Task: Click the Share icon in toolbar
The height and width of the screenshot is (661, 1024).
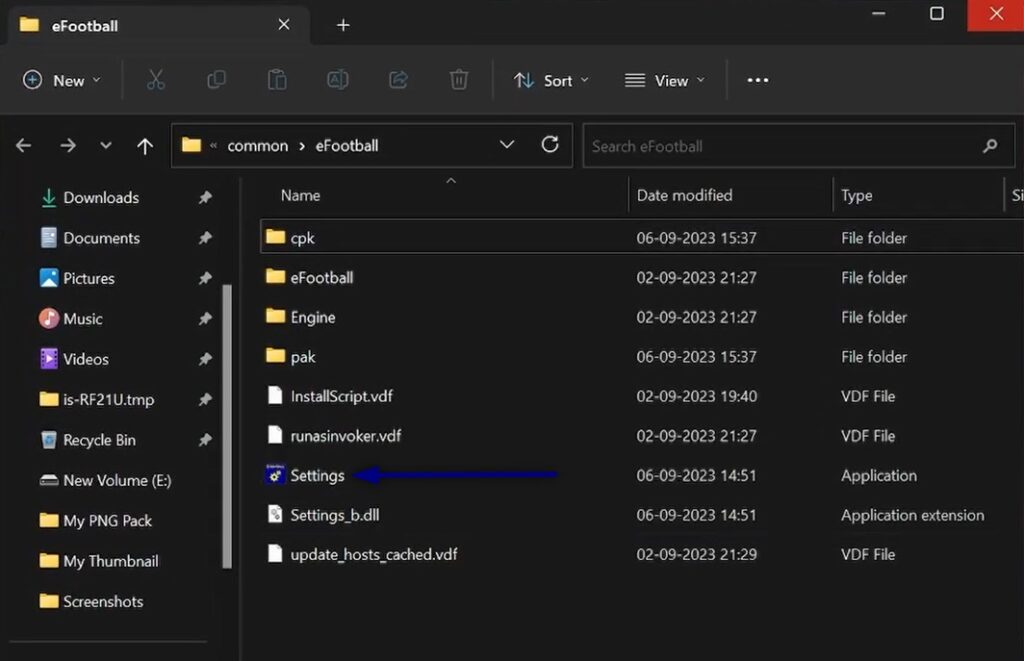Action: click(398, 80)
